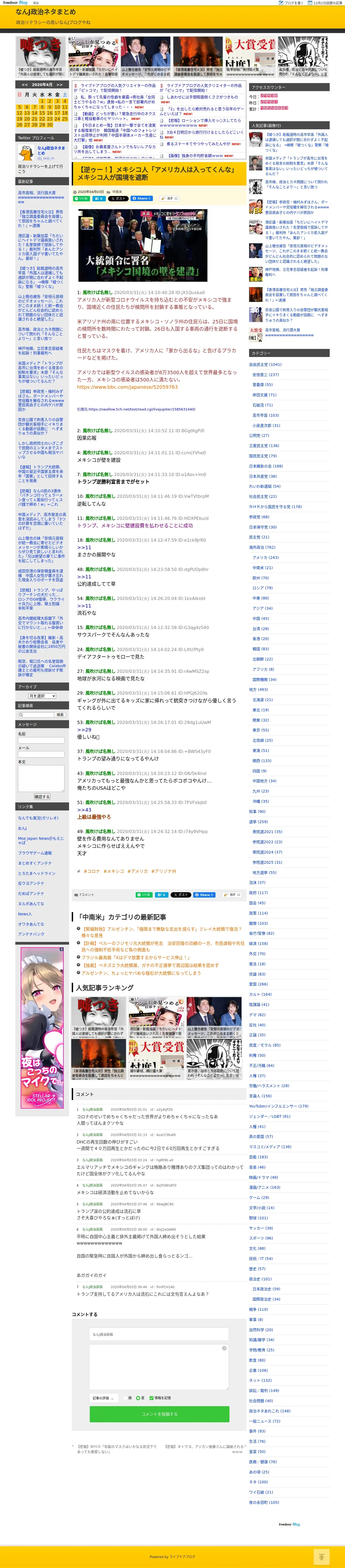345x1568 pixels.
Task: Click the Facebook Share button under the article title
Action: coord(142,198)
